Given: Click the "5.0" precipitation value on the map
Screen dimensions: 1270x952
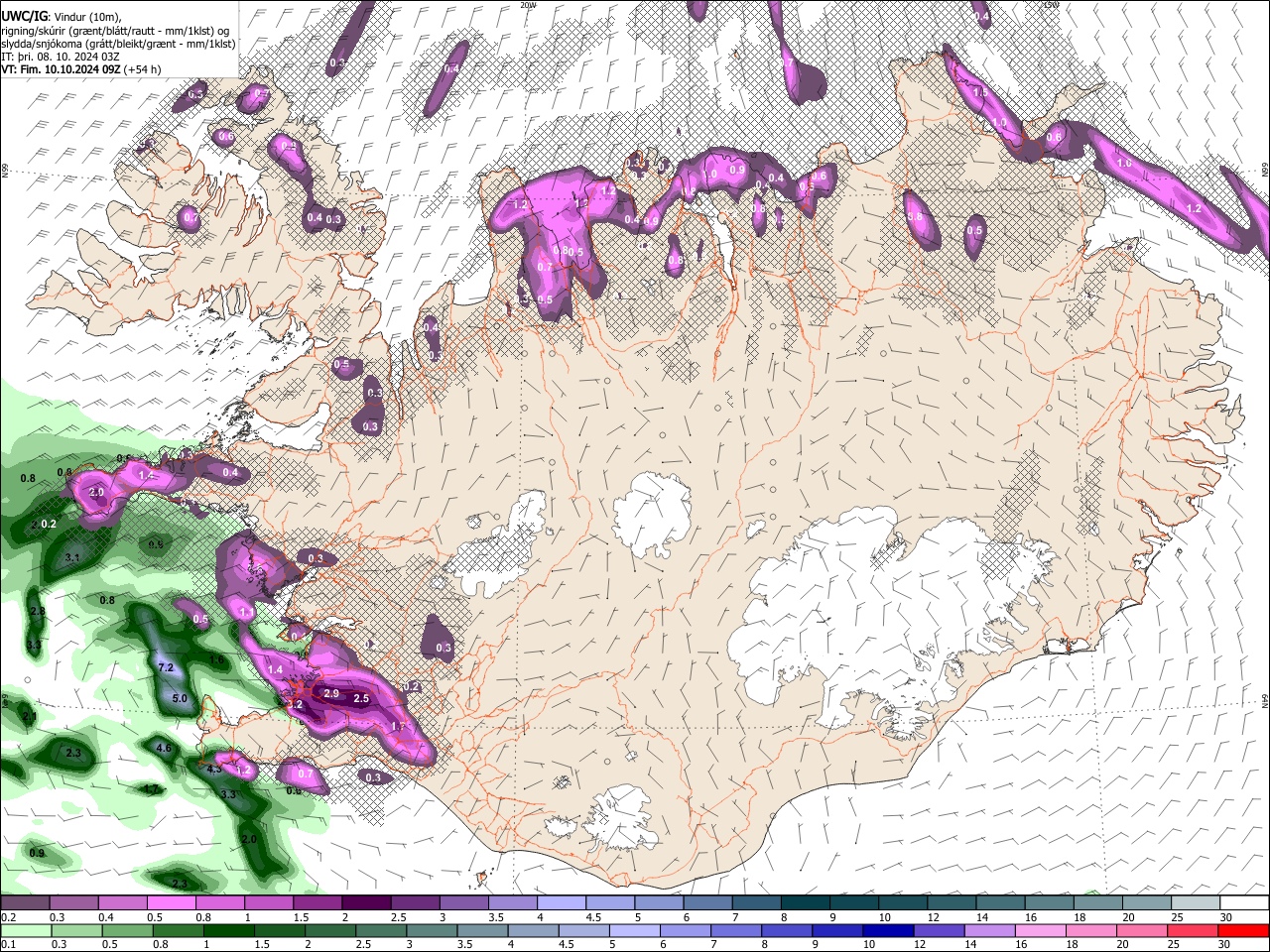Looking at the screenshot, I should (180, 698).
